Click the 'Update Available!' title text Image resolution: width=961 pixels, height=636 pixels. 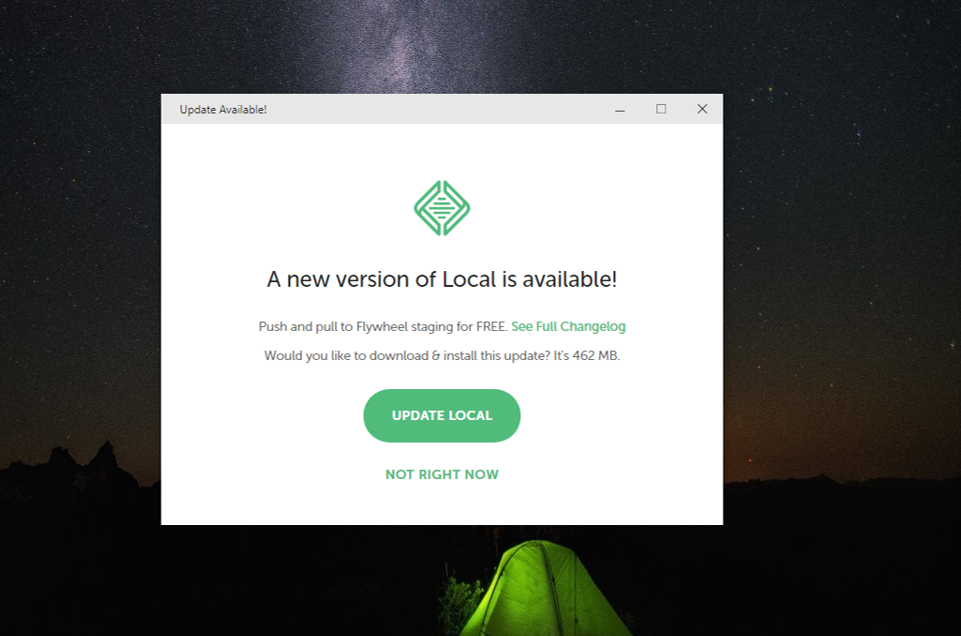pos(223,110)
